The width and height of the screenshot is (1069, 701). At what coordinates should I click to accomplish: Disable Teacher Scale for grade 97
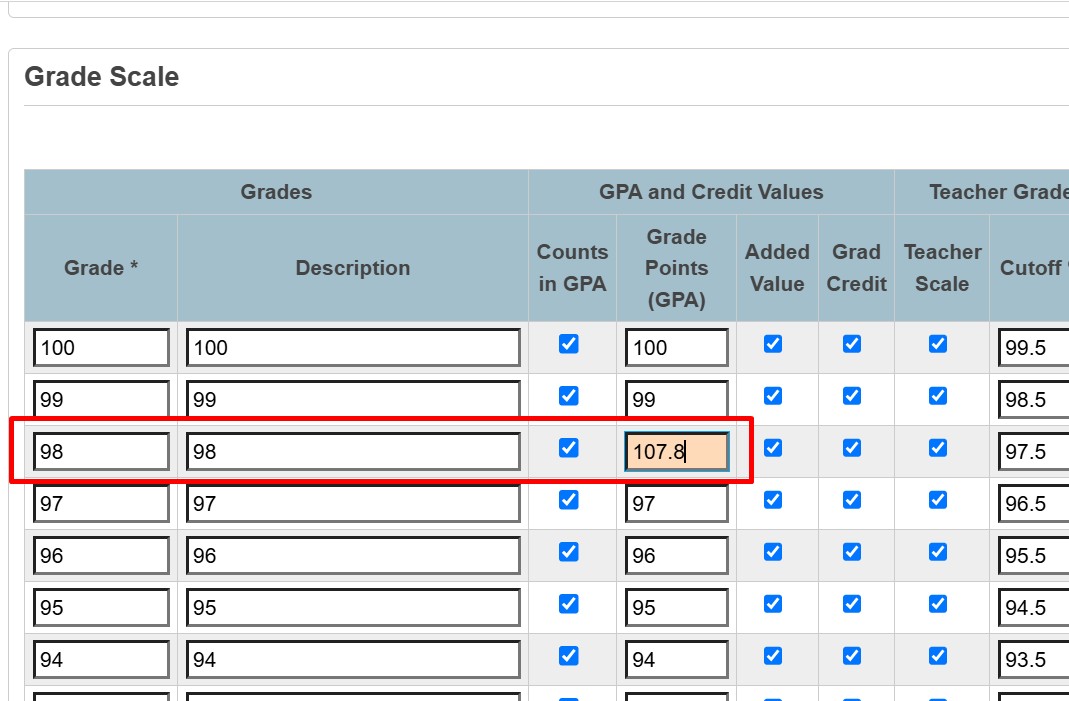click(937, 500)
